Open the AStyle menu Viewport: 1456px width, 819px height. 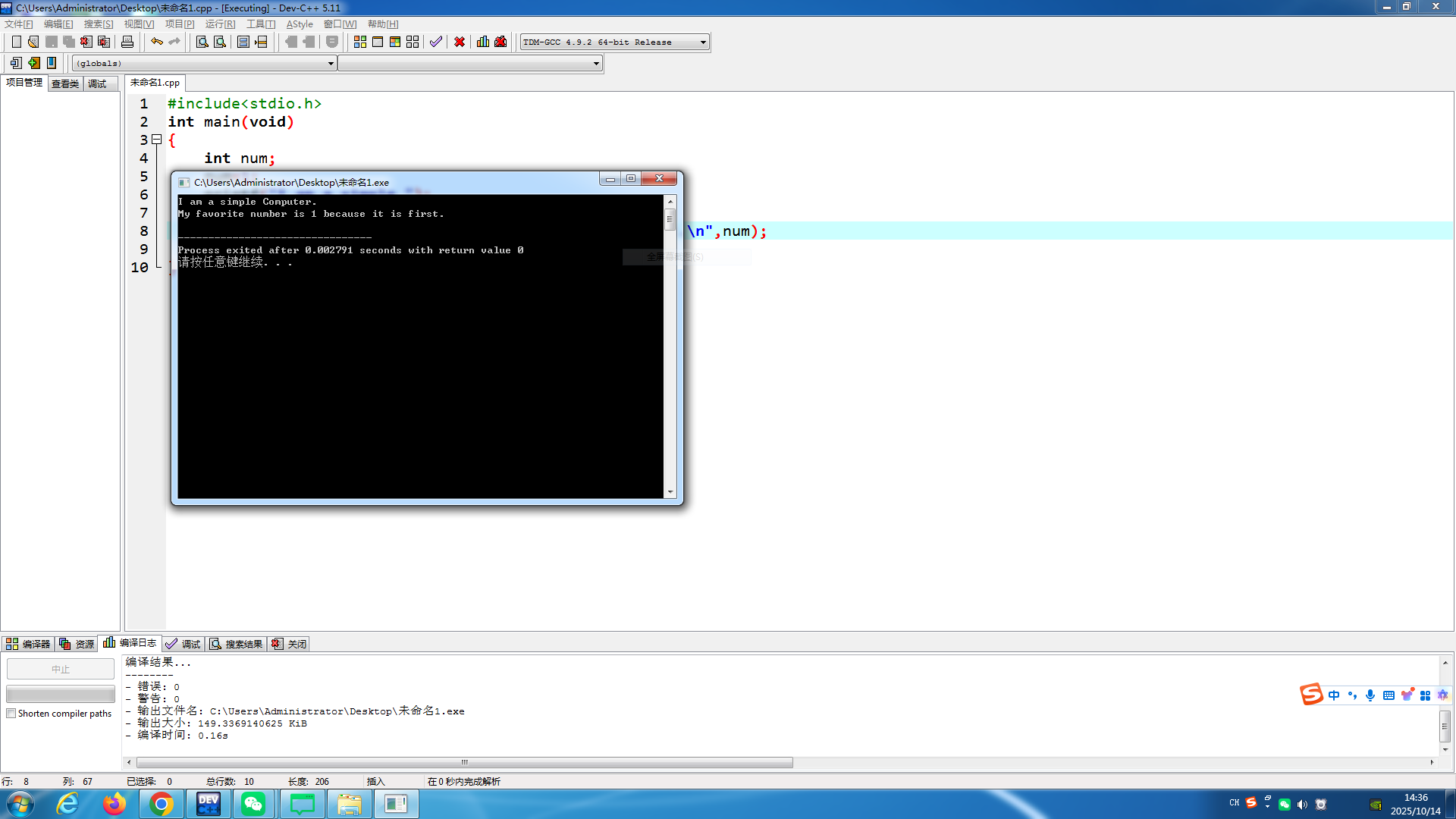pos(299,24)
